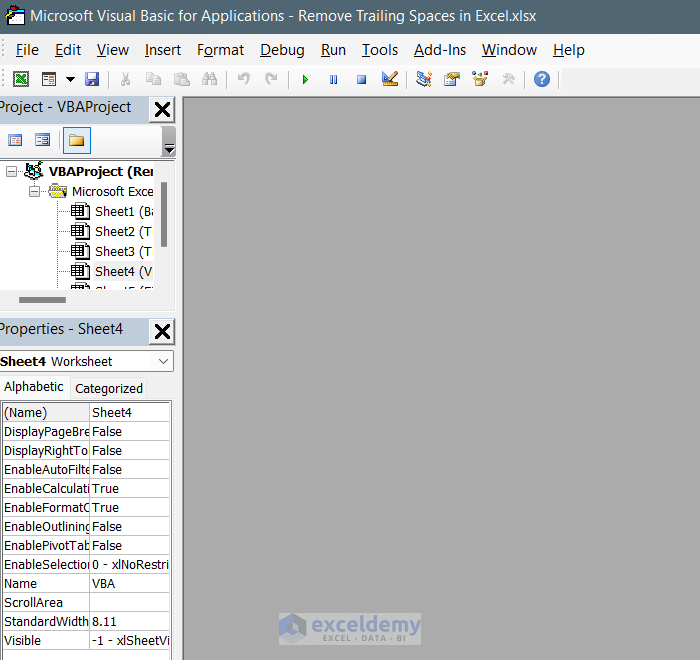
Task: Collapse the Microsoft Excel Objects folder node
Action: point(34,192)
